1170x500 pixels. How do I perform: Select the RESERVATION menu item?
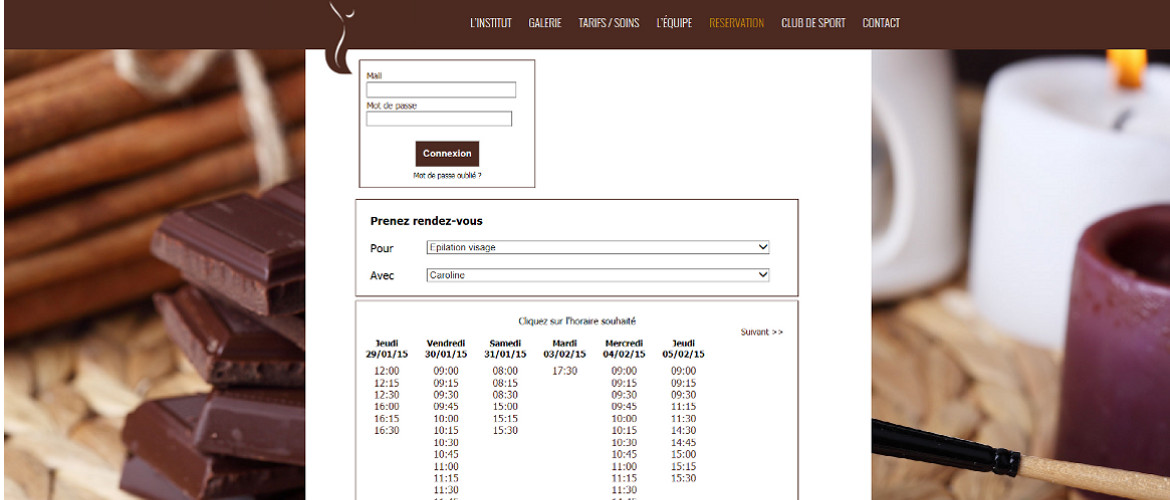(736, 23)
